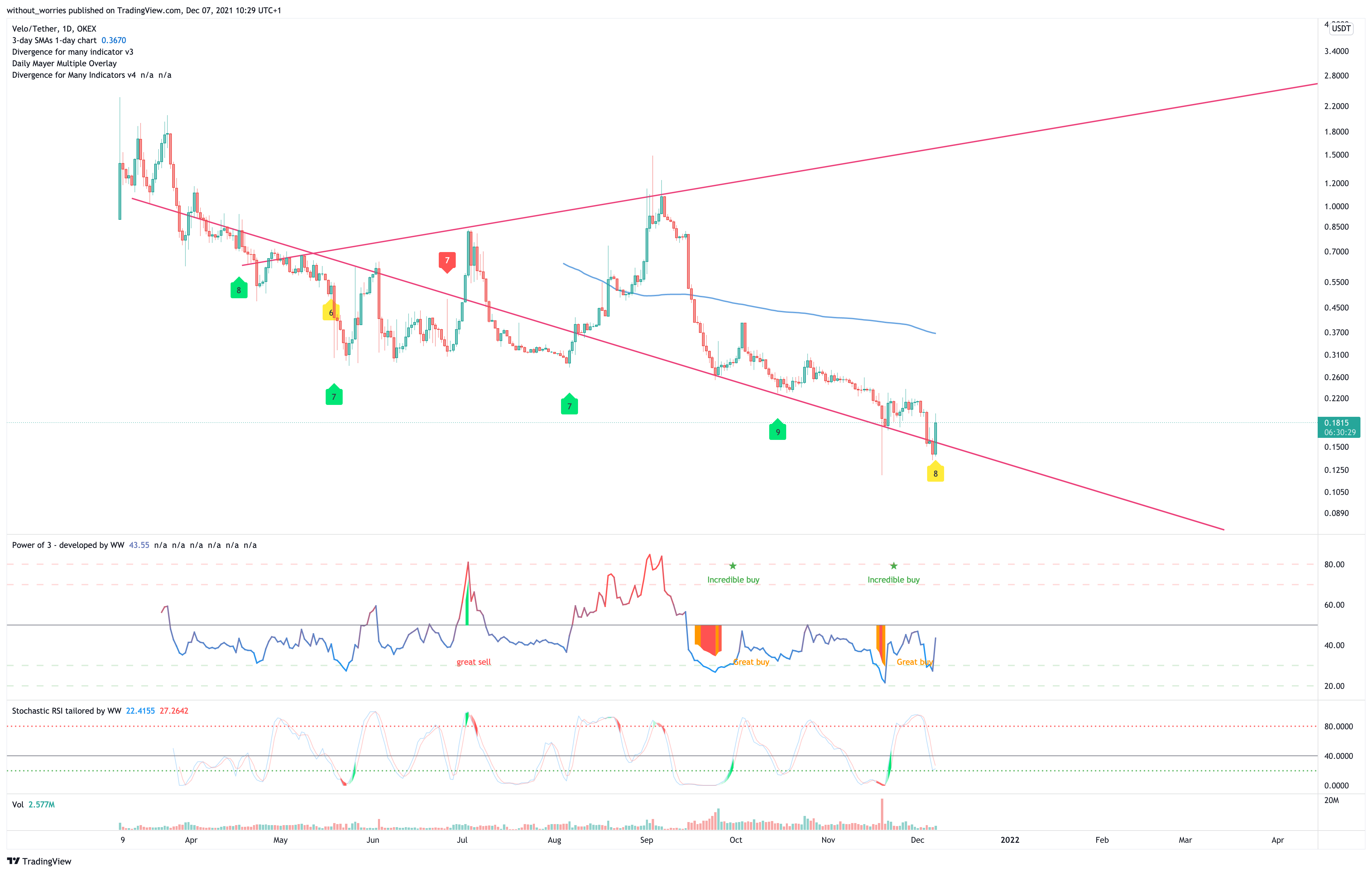Click the 0.1815 current price label
This screenshot has height=873, width=1372.
pos(1336,423)
